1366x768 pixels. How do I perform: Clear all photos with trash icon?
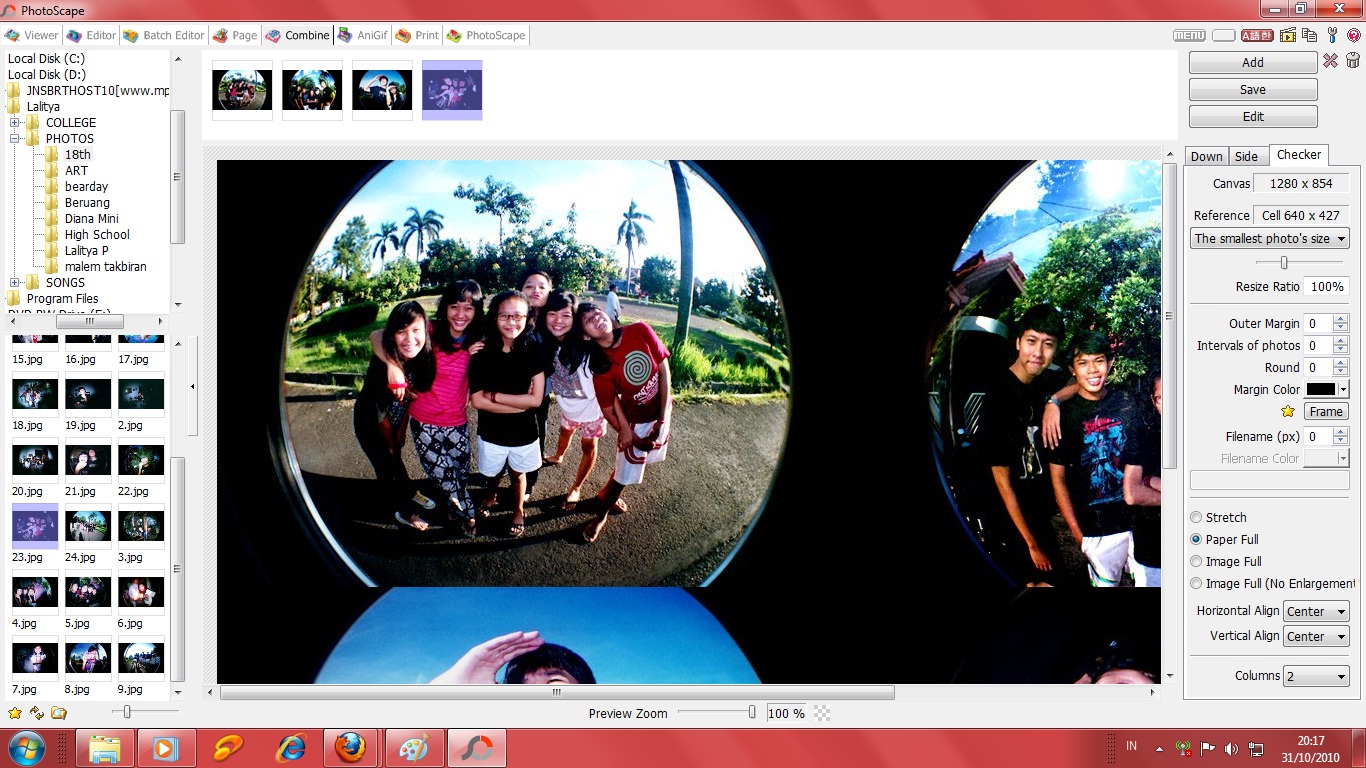tap(1353, 61)
